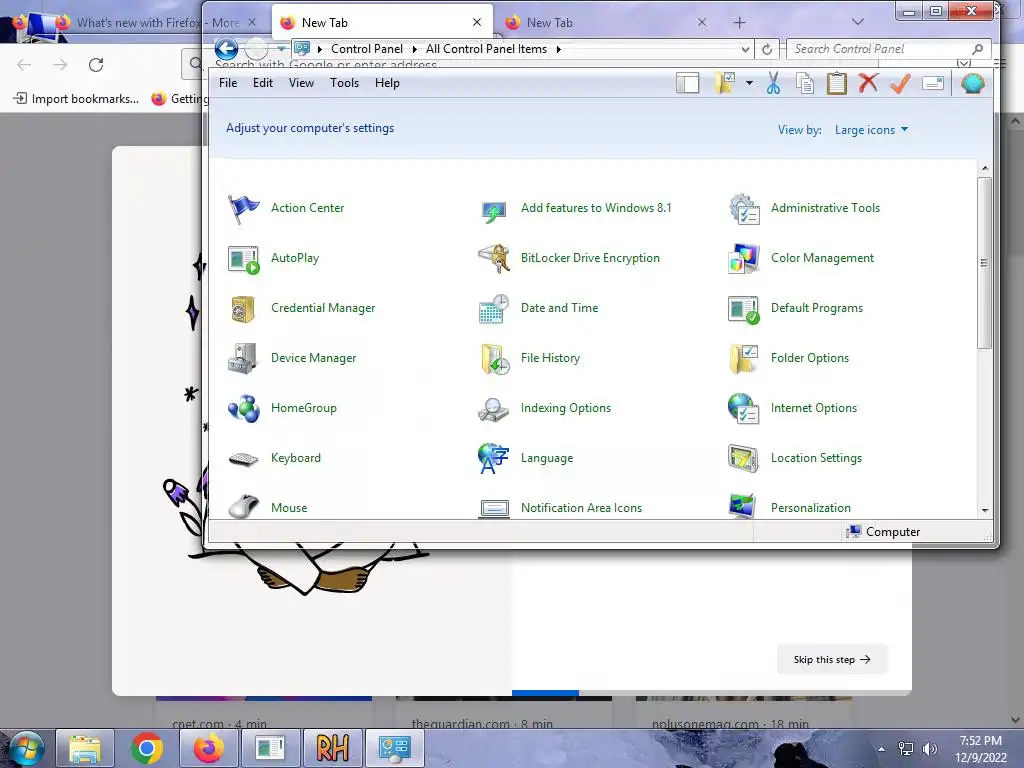1024x768 pixels.
Task: Click the Paste clipboard toolbar icon
Action: coord(837,84)
